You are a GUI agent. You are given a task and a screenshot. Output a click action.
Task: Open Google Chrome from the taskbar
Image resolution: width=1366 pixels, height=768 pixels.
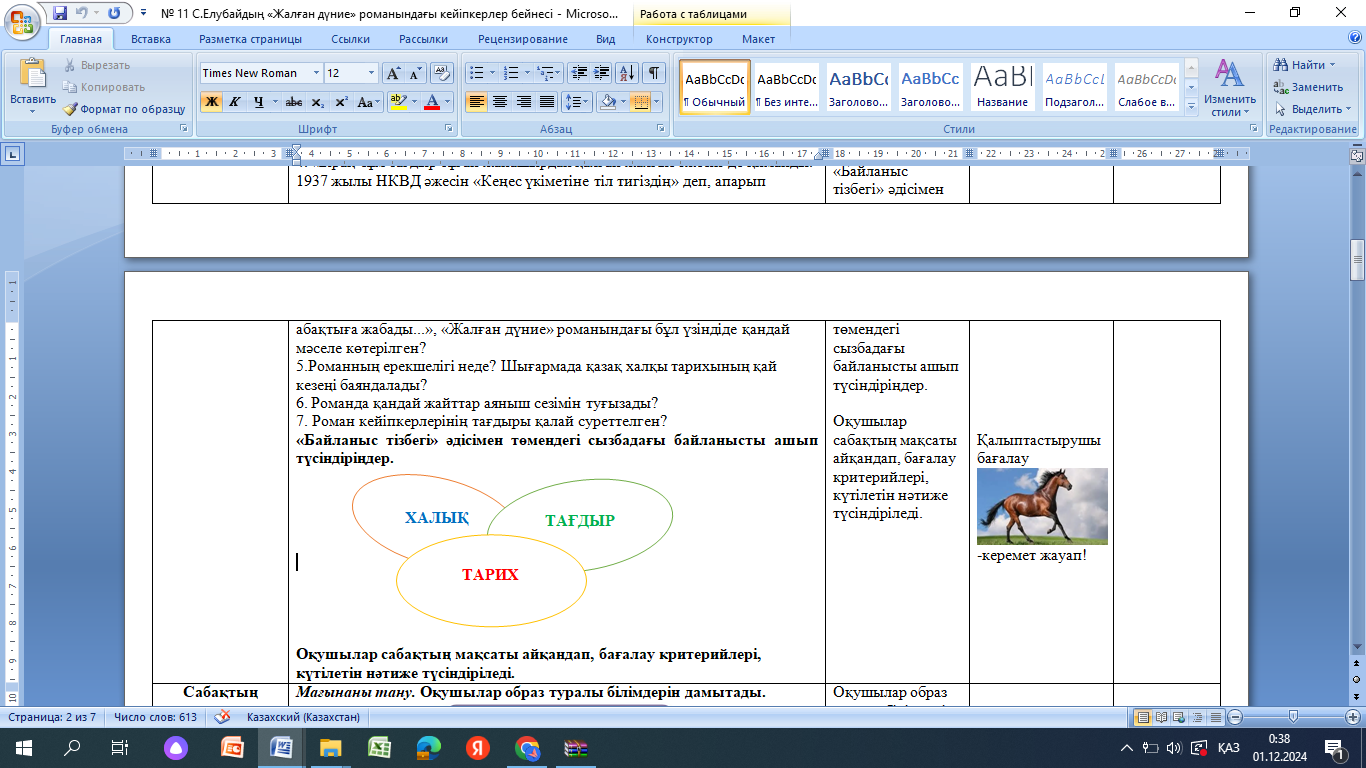527,747
